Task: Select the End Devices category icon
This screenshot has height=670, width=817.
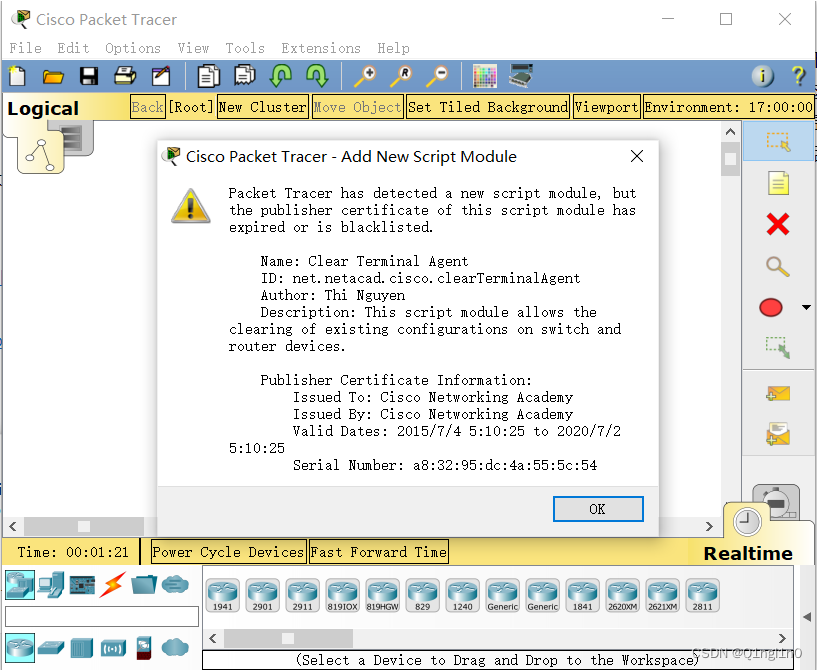Action: point(52,585)
